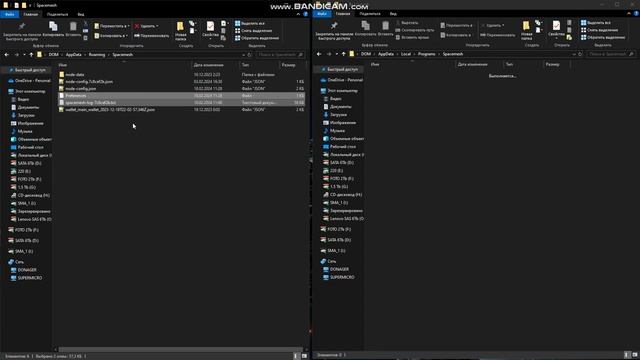This screenshot has width=640, height=360.
Task: Select all items in left Roaming window
Action: tap(250, 23)
